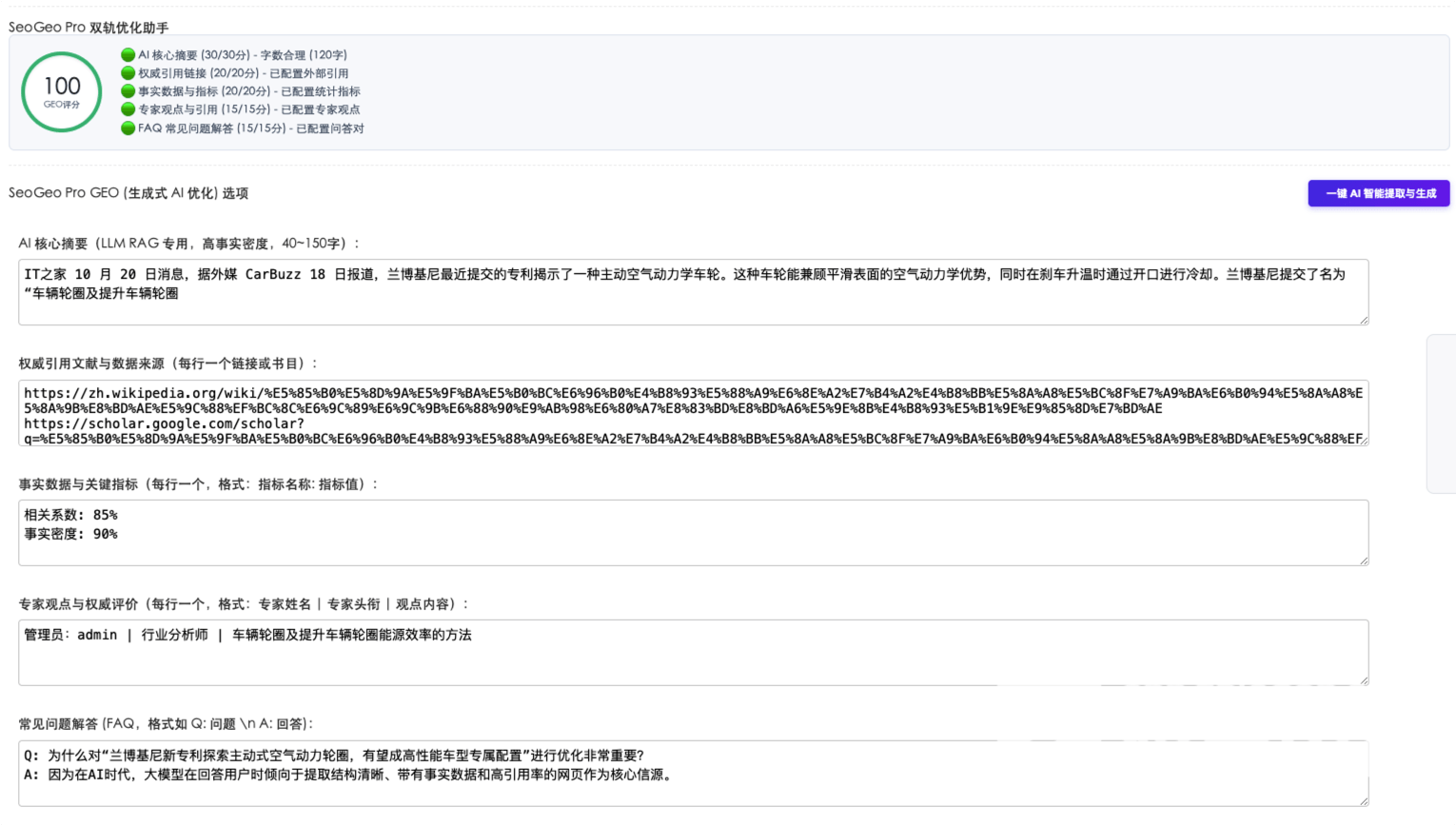
Task: Click the AI smart extract and generate button
Action: (x=1378, y=193)
